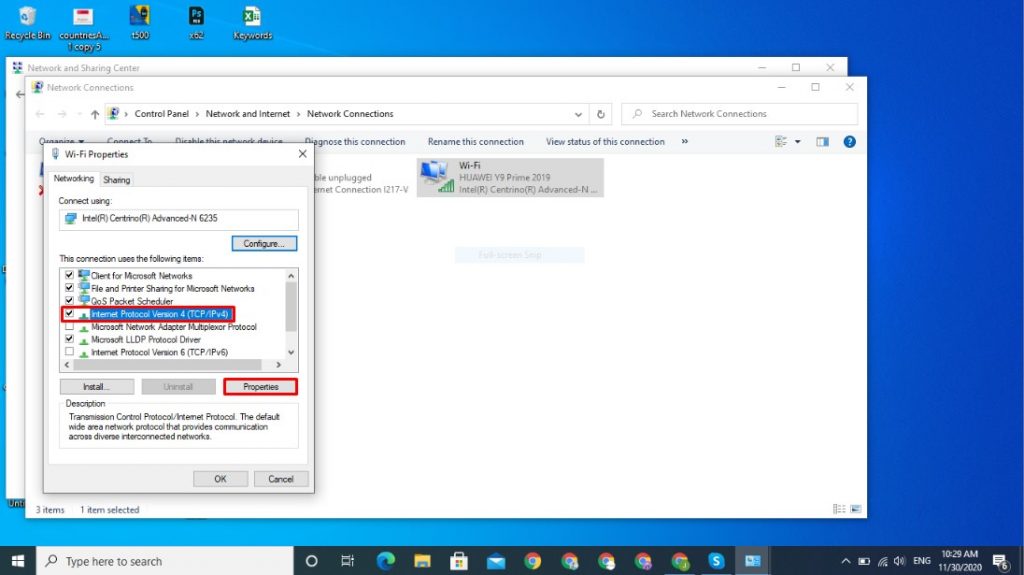Viewport: 1024px width, 575px height.
Task: Open the change view dropdown arrow
Action: coord(798,142)
